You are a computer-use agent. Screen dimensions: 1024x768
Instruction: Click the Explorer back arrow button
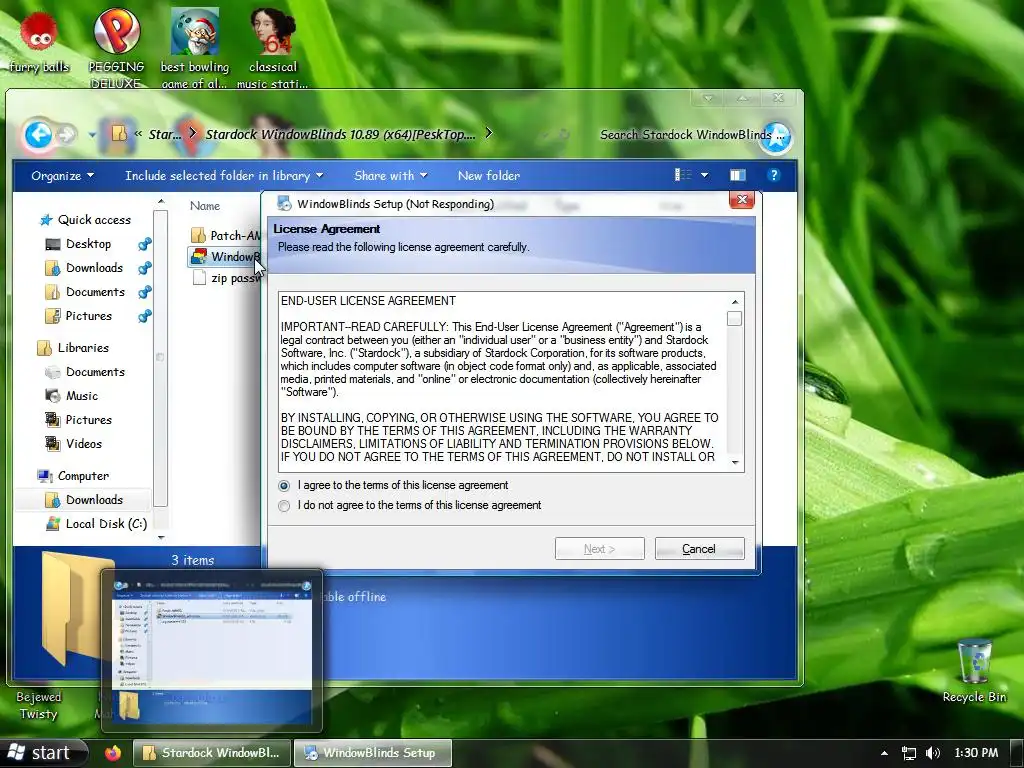tap(38, 135)
